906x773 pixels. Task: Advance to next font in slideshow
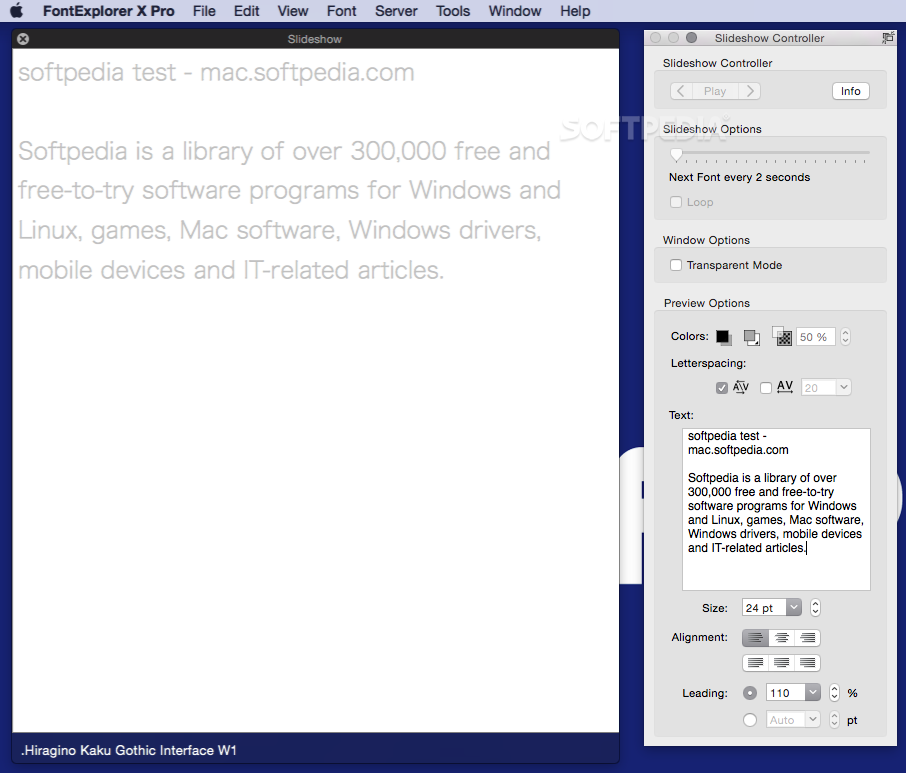(750, 91)
